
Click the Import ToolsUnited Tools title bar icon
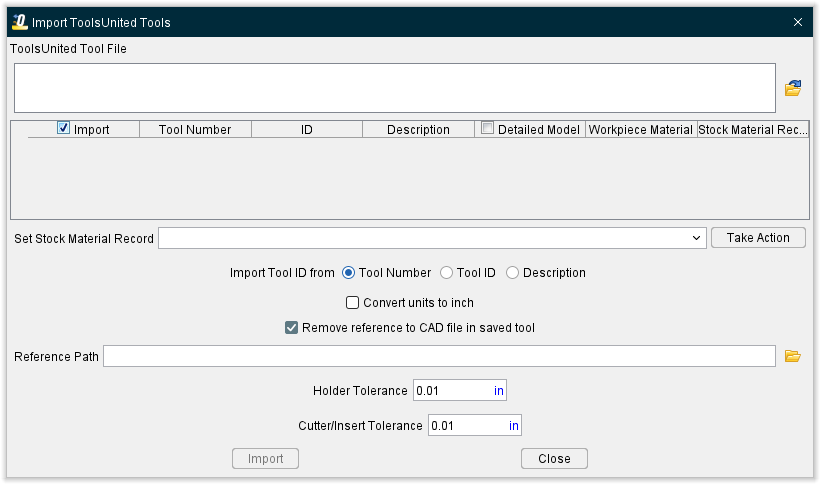[20, 22]
